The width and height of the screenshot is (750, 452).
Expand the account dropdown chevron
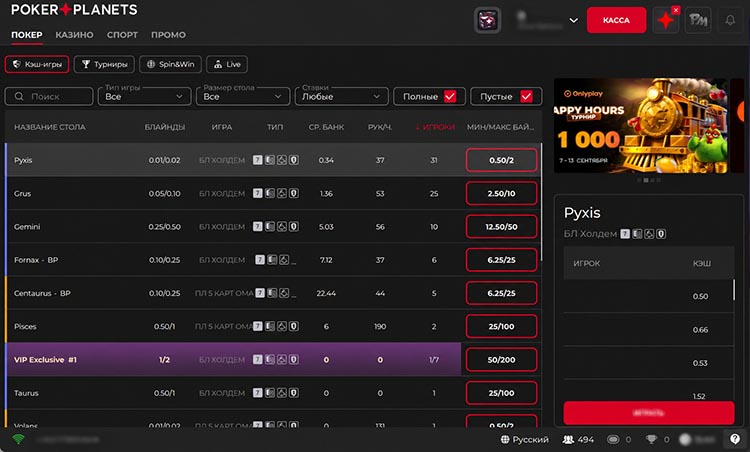(x=574, y=21)
